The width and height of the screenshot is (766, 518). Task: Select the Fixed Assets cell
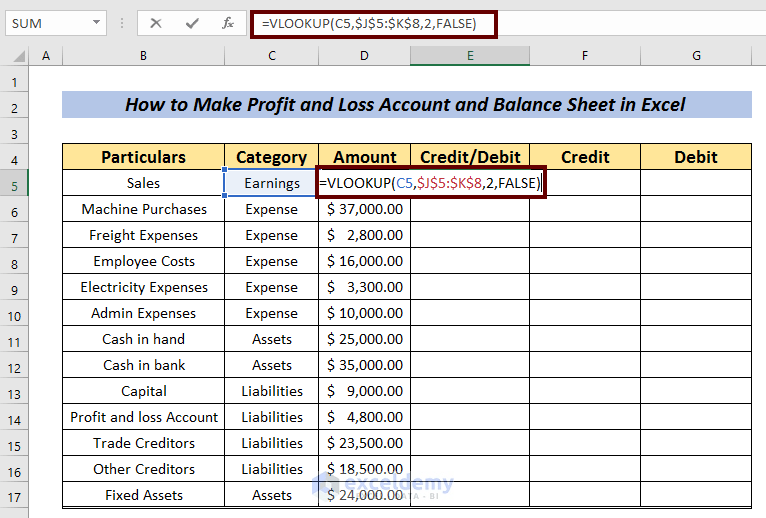[144, 495]
